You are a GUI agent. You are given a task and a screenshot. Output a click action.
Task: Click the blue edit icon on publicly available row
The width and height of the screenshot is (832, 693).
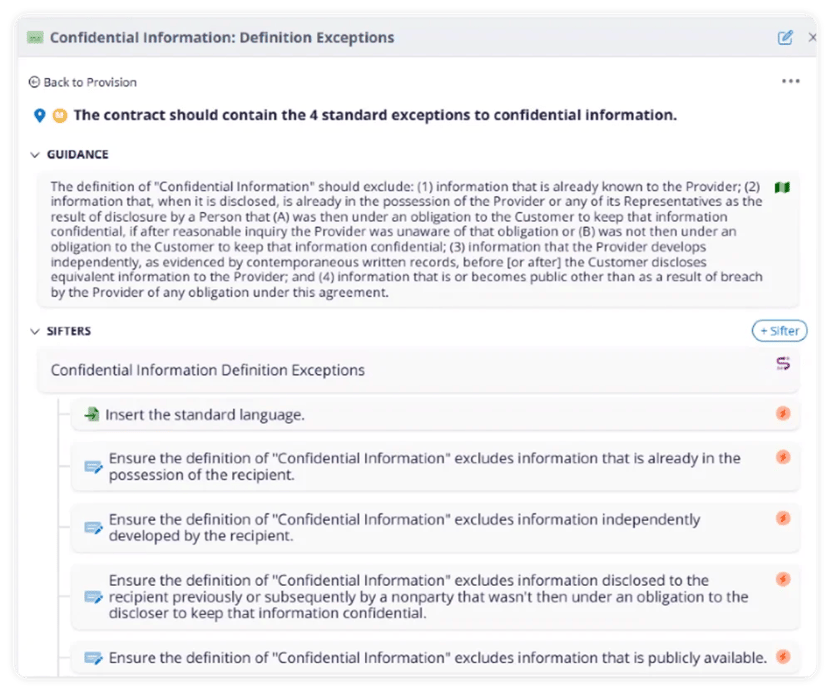[x=95, y=658]
